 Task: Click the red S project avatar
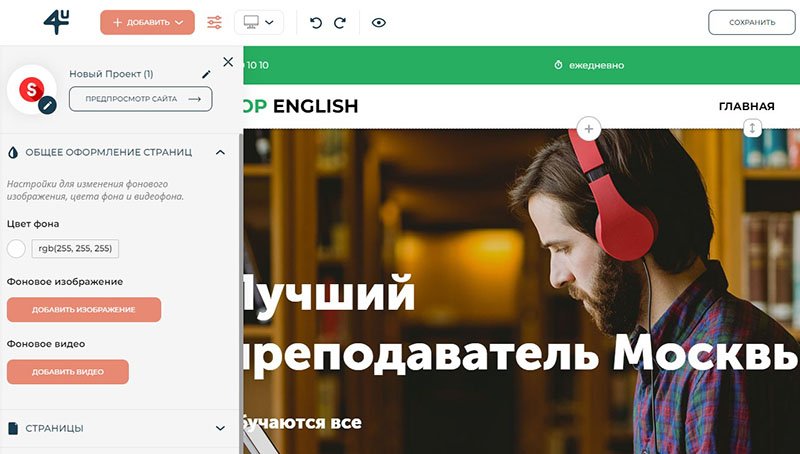point(31,90)
